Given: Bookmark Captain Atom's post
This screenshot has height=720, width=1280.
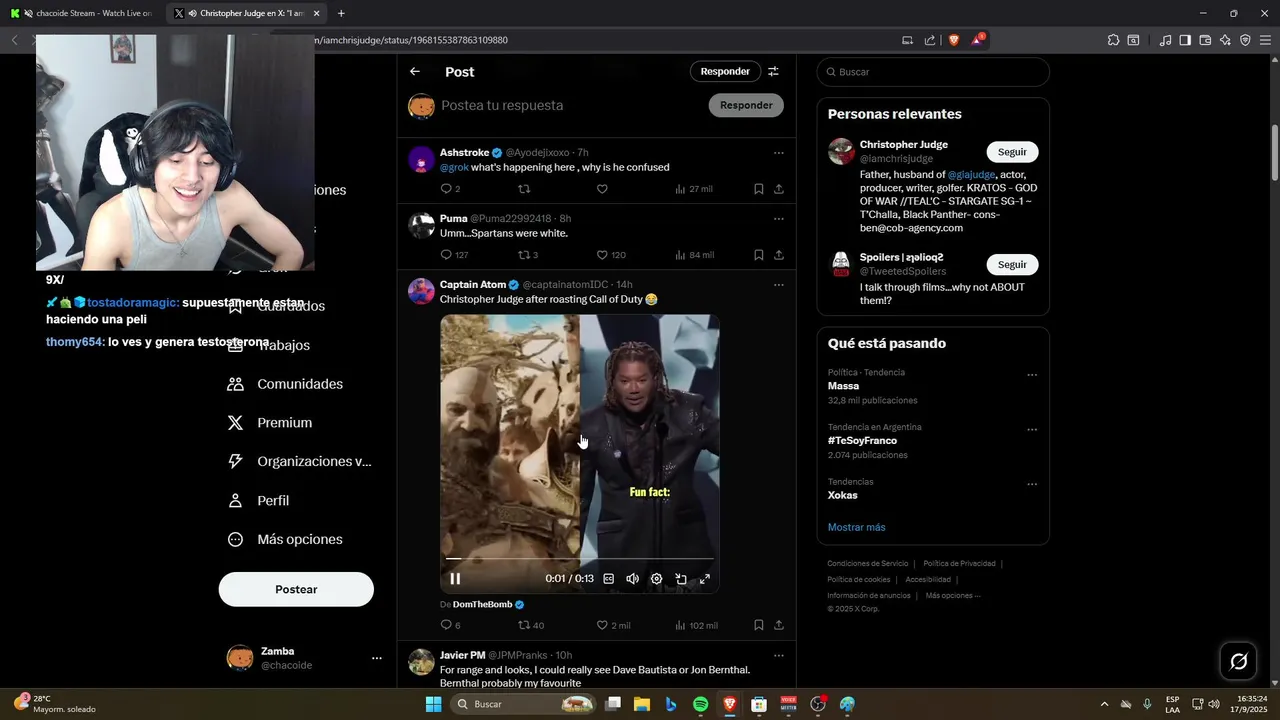Looking at the screenshot, I should point(759,625).
